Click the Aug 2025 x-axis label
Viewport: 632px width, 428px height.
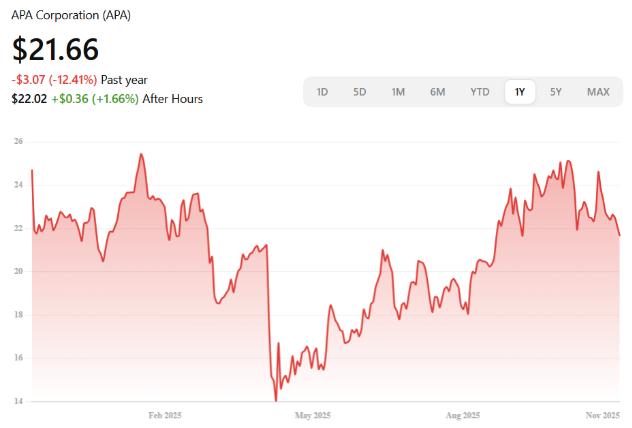click(x=462, y=414)
